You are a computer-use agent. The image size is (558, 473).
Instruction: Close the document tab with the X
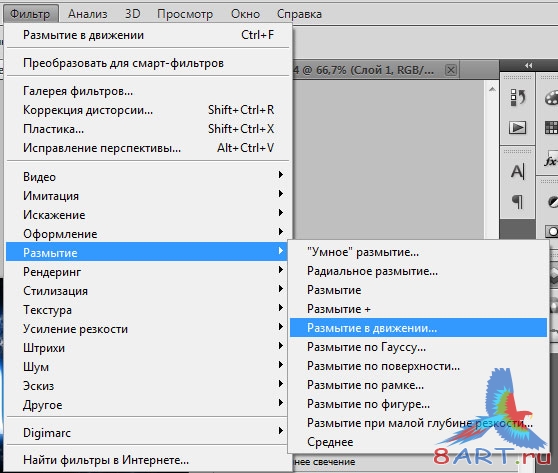click(451, 70)
